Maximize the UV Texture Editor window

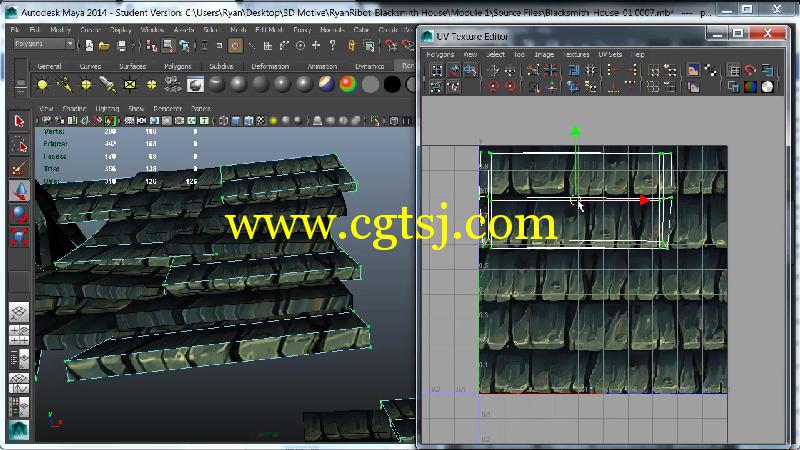coord(738,34)
